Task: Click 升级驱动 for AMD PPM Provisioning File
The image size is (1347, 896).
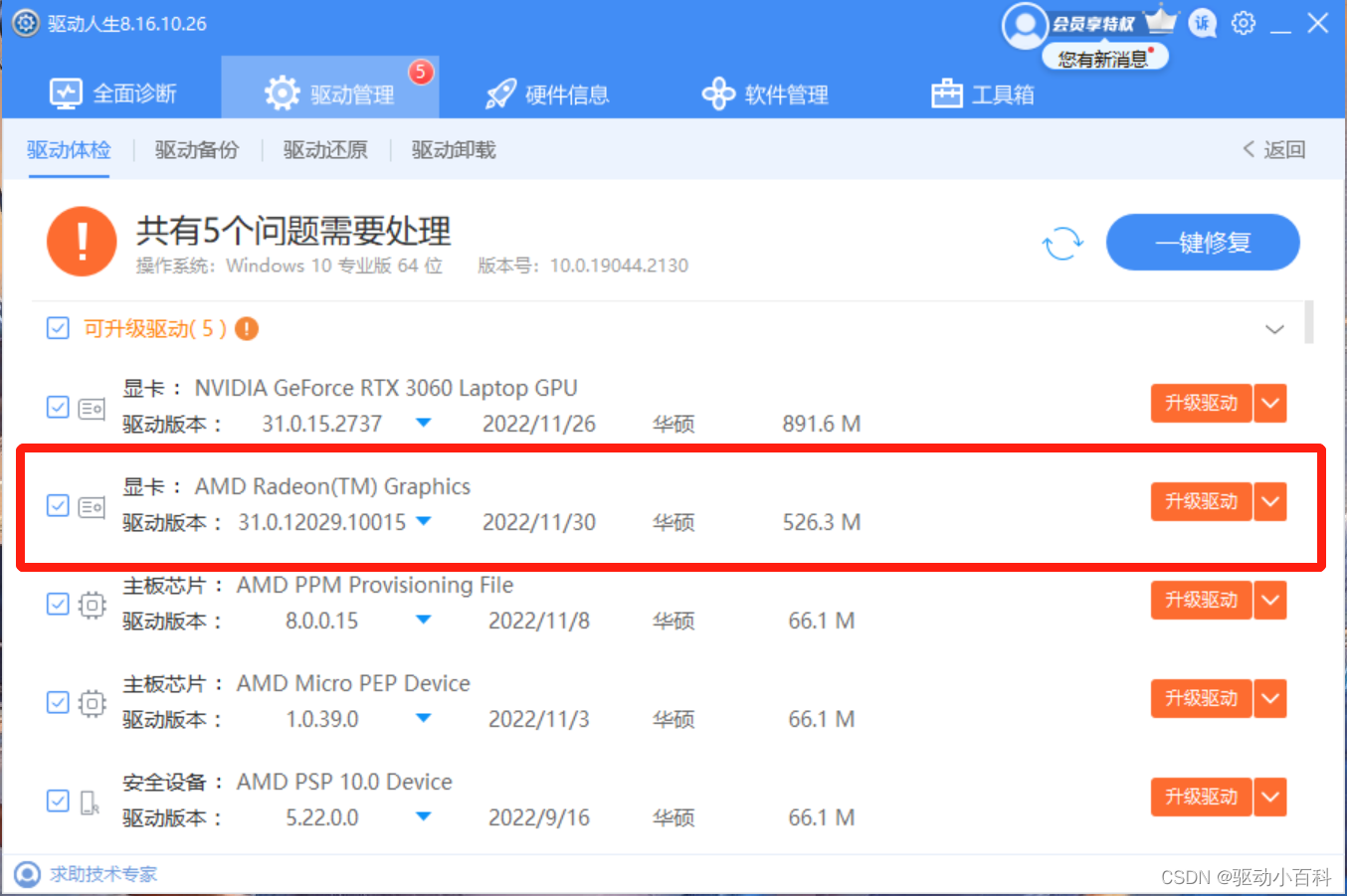Action: click(1201, 600)
